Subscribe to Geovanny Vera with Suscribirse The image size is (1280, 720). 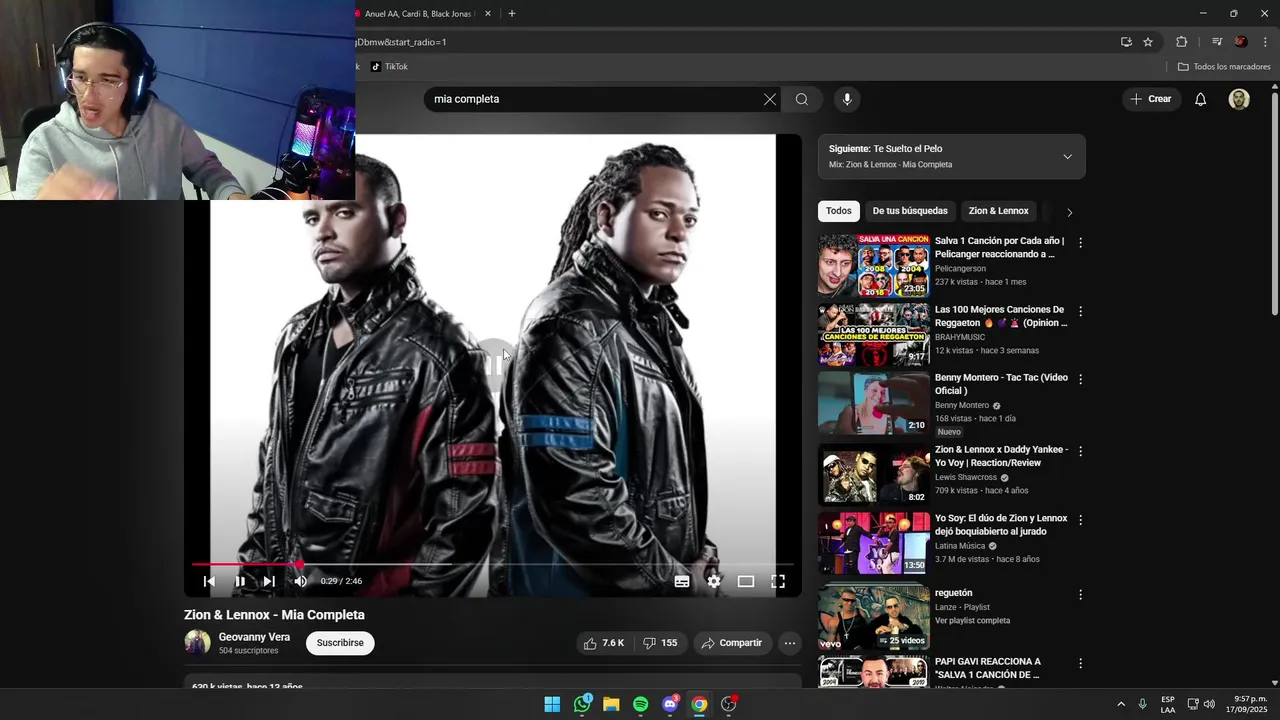point(340,643)
